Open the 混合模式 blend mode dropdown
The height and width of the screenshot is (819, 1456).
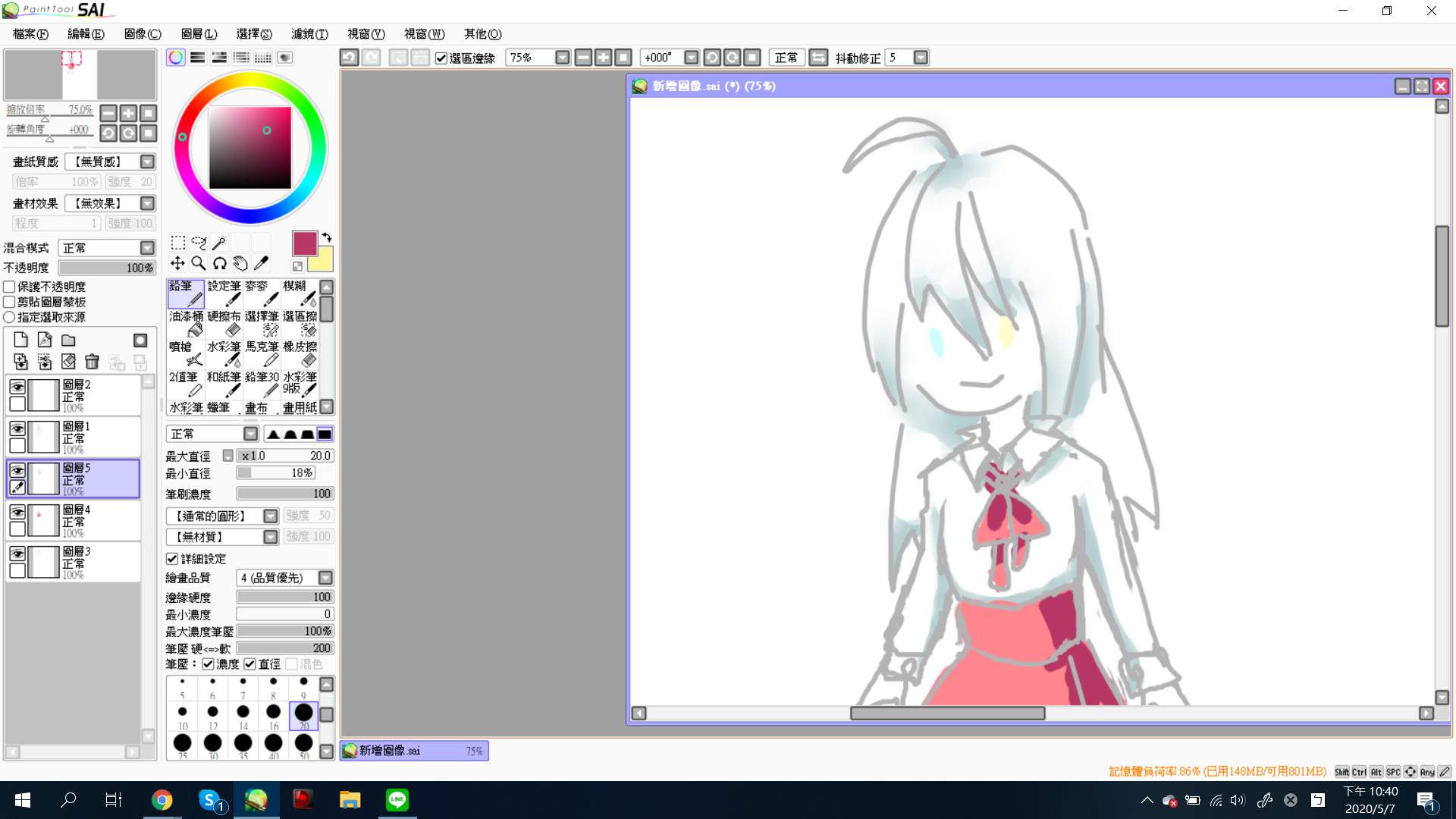(147, 248)
